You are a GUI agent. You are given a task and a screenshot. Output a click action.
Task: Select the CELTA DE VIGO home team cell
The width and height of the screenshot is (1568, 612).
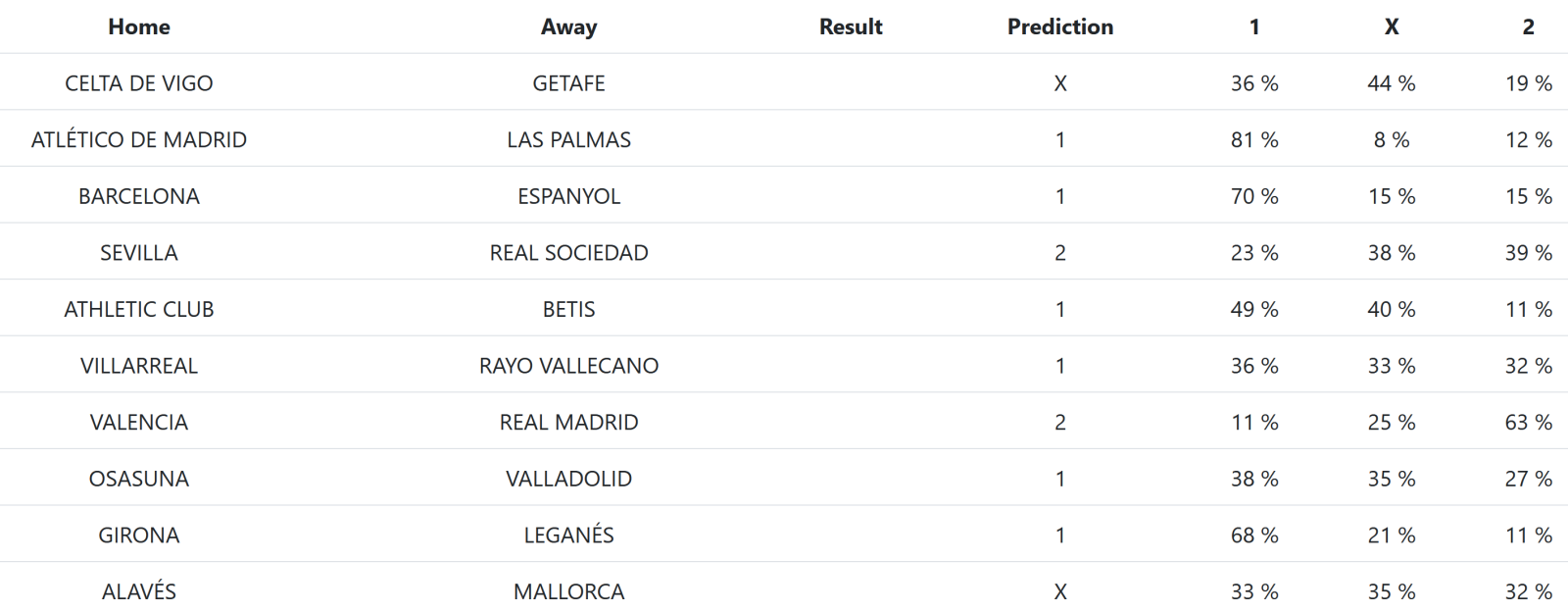[x=138, y=83]
